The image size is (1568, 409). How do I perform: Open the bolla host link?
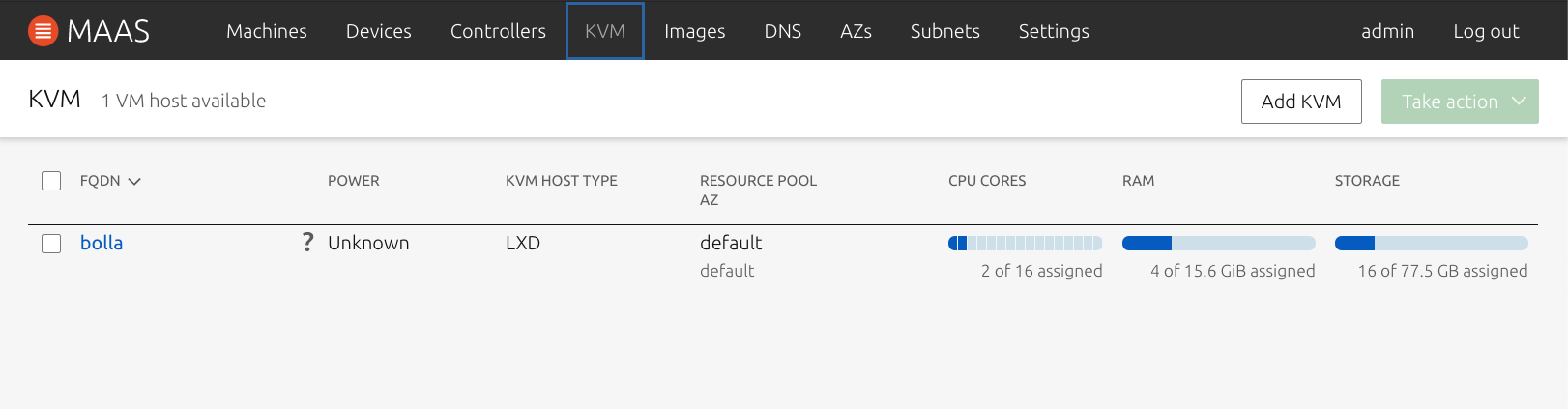click(x=102, y=243)
